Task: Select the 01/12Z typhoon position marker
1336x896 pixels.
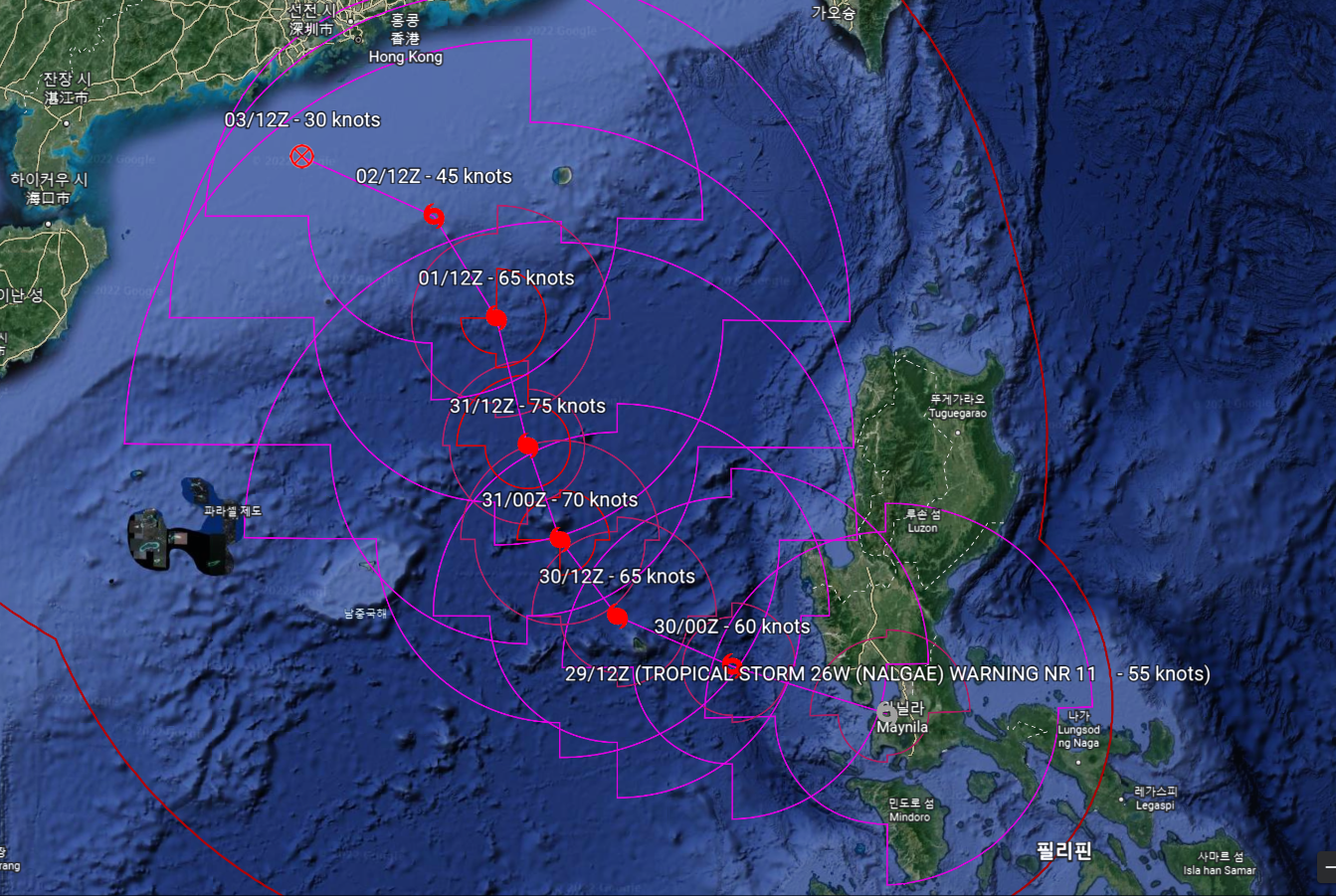Action: pyautogui.click(x=496, y=318)
